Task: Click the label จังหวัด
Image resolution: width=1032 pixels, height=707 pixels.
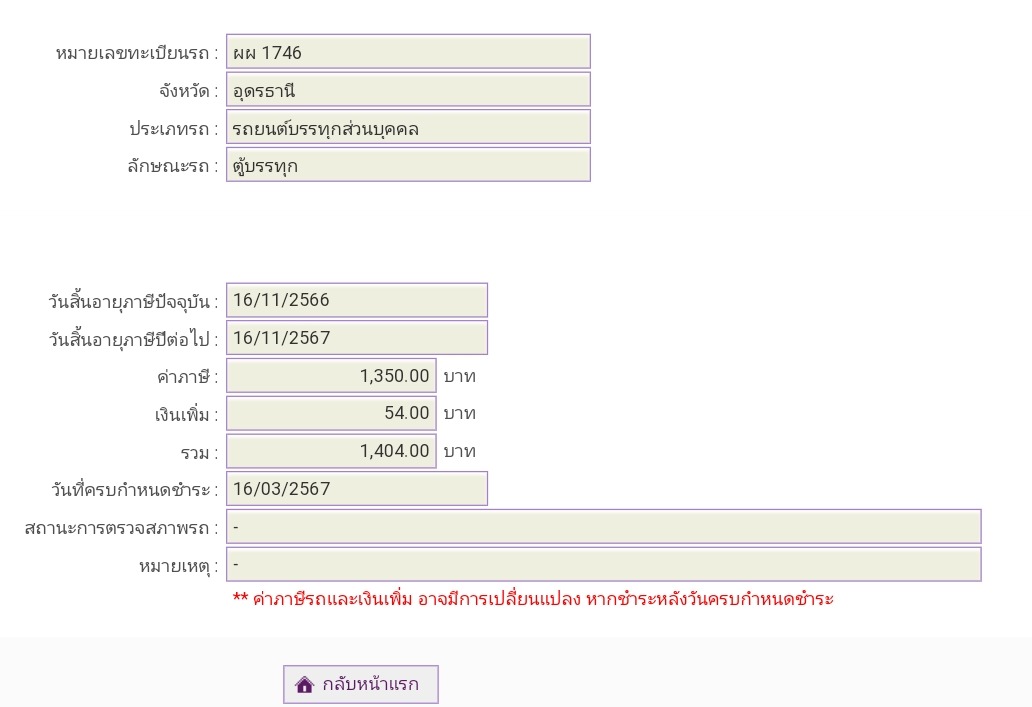Action: [188, 92]
